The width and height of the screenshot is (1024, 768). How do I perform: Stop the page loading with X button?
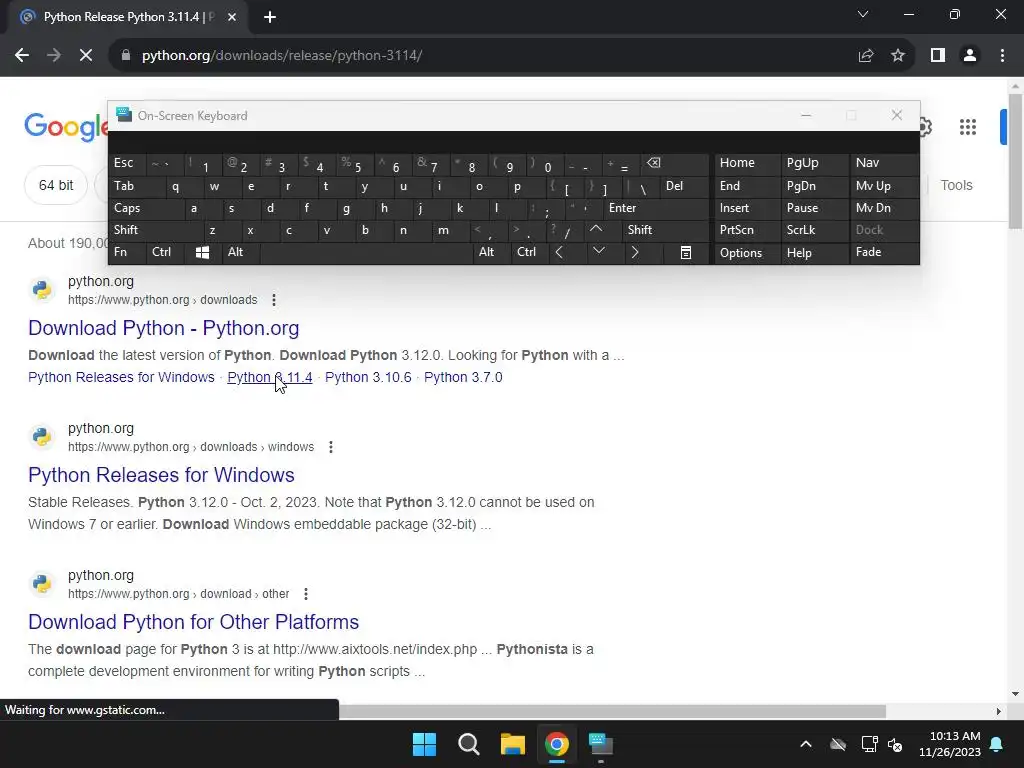(x=86, y=56)
